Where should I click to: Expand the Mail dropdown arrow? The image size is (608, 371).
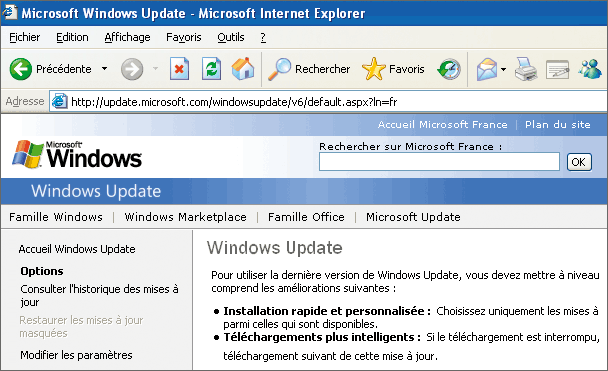click(x=503, y=69)
